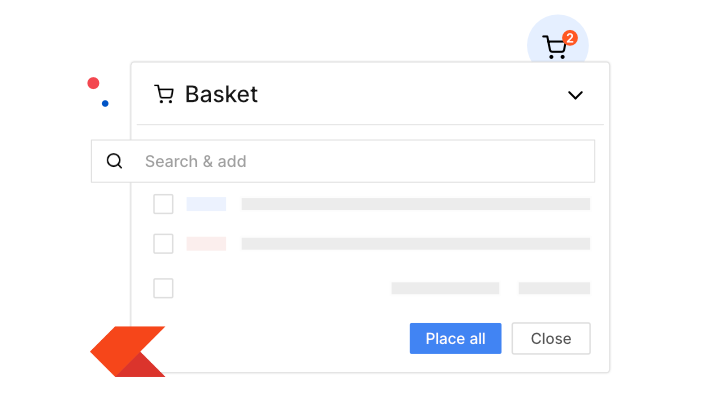
Task: Click the red dot decoration
Action: click(93, 84)
